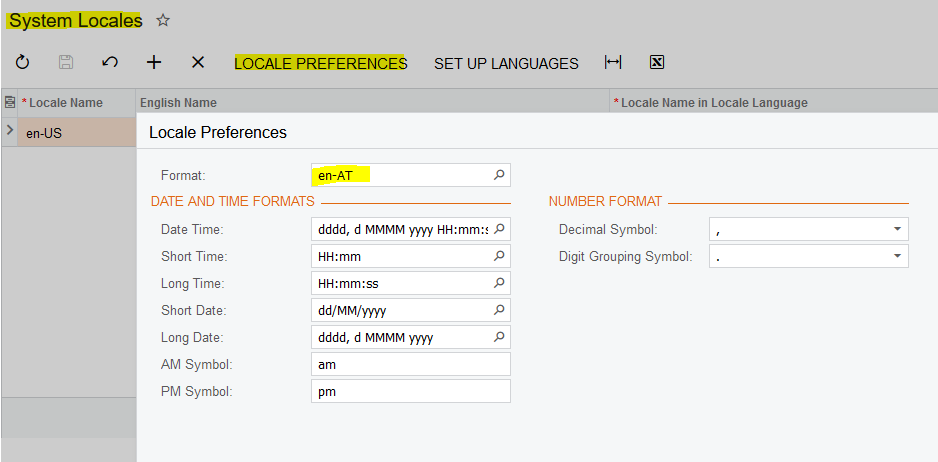Delete row with the X icon
The height and width of the screenshot is (462, 938).
tap(198, 63)
